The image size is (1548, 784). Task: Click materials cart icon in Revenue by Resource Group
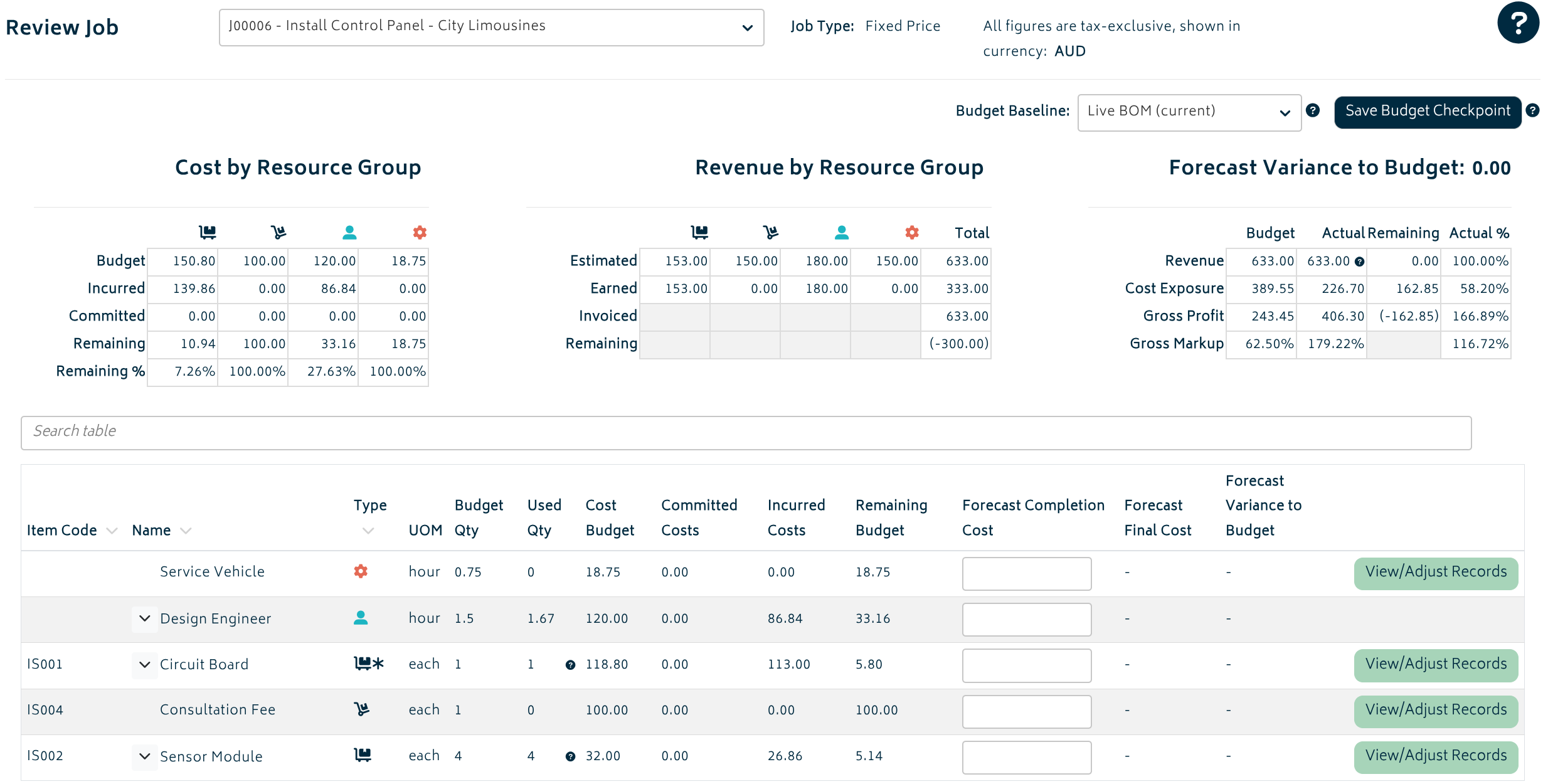click(699, 233)
